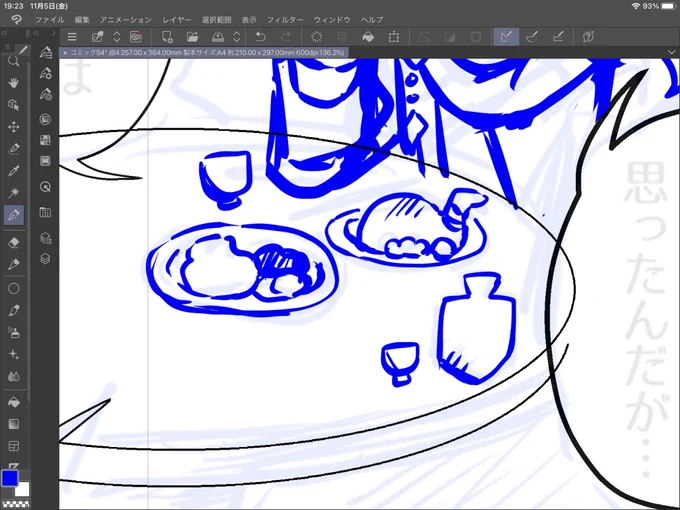Select the Fill bucket tool in tool palette
Viewport: 680px width, 510px height.
13,402
